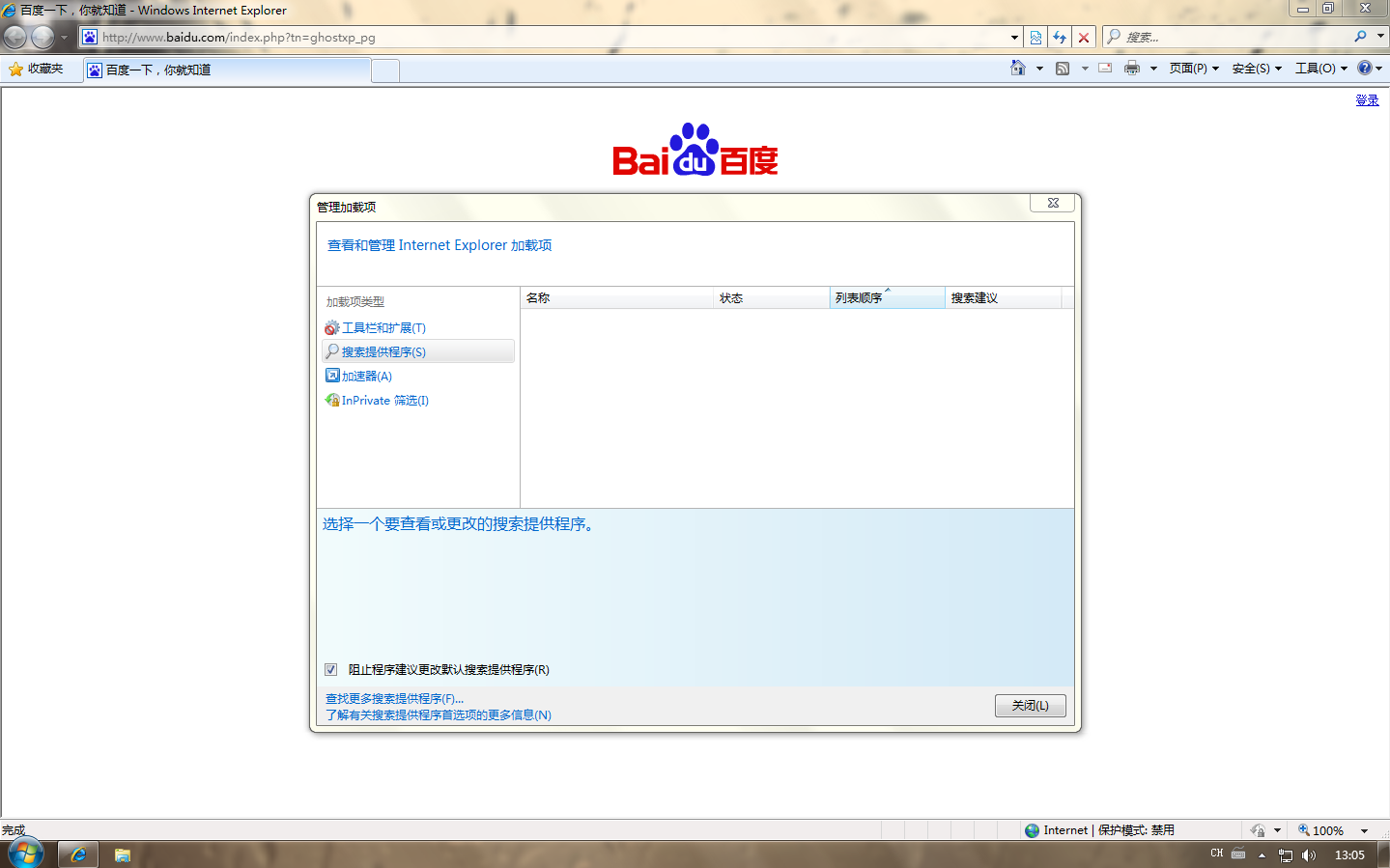The width and height of the screenshot is (1390, 868).
Task: Sort by the 搜索建议 column header
Action: pyautogui.click(x=1003, y=298)
